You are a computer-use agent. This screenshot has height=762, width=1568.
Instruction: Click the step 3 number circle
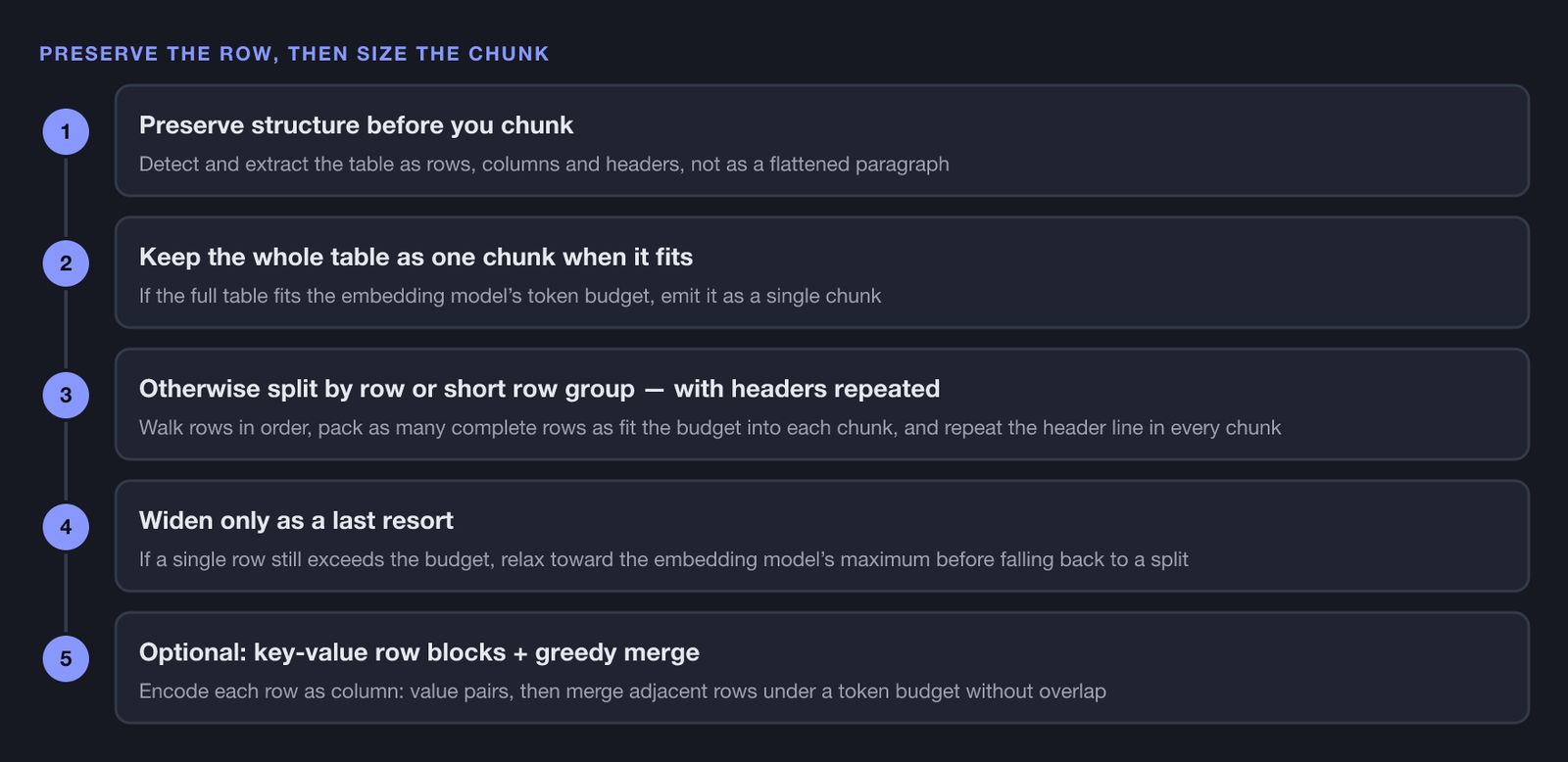(x=66, y=395)
